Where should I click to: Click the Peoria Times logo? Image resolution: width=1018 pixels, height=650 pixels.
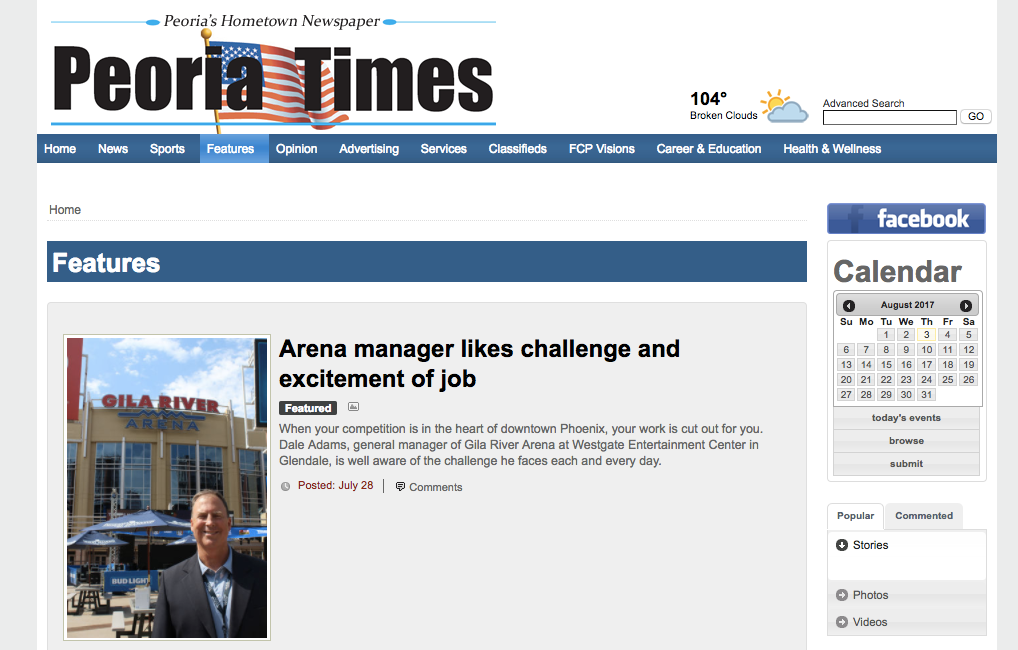coord(273,73)
